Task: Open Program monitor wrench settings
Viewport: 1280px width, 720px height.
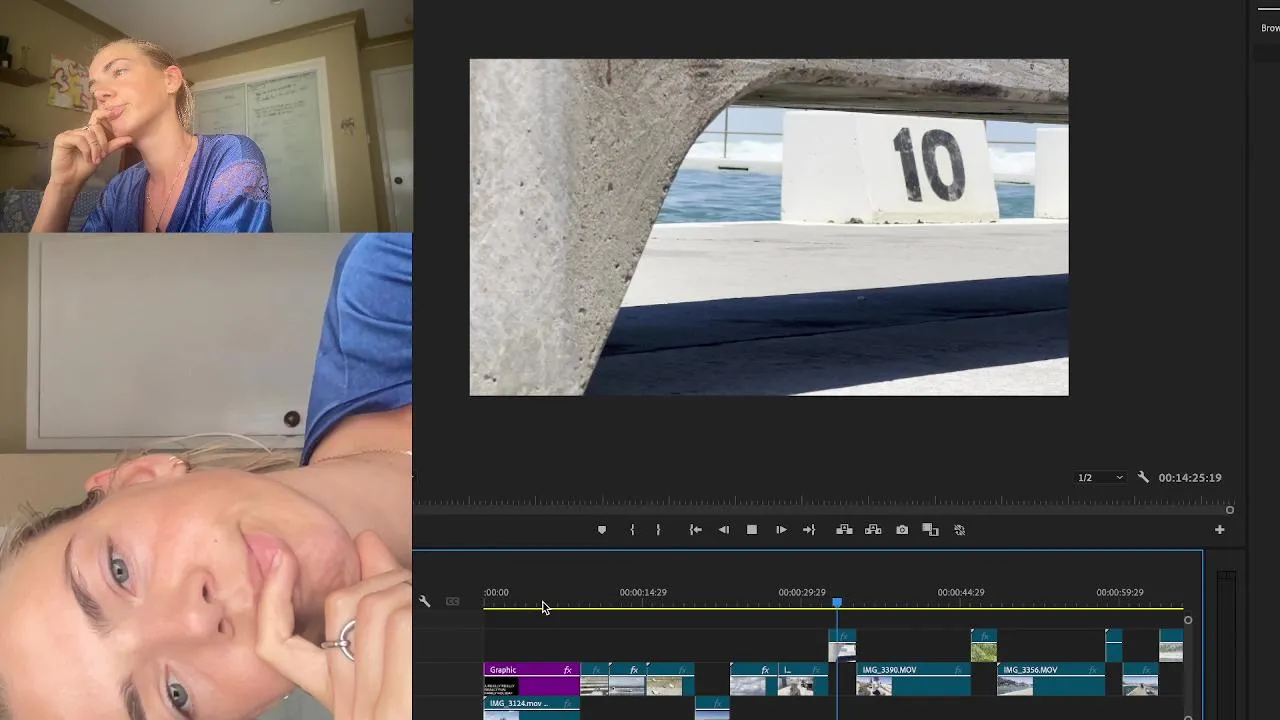Action: [1143, 478]
